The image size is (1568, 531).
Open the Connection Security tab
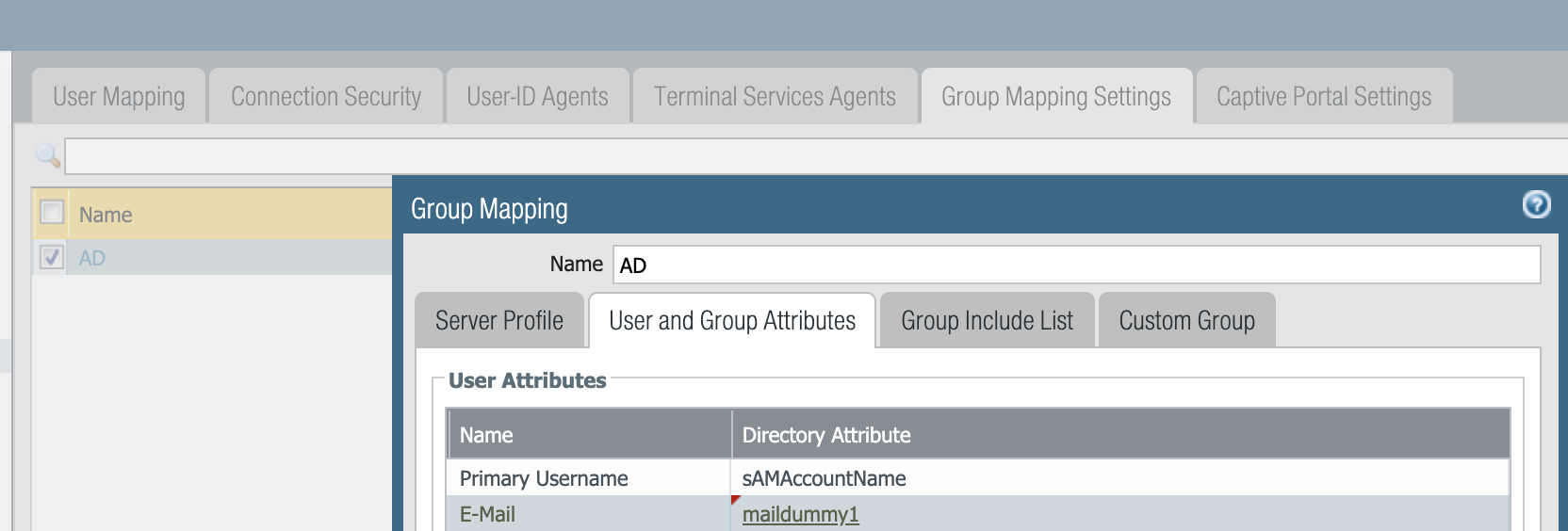[326, 96]
